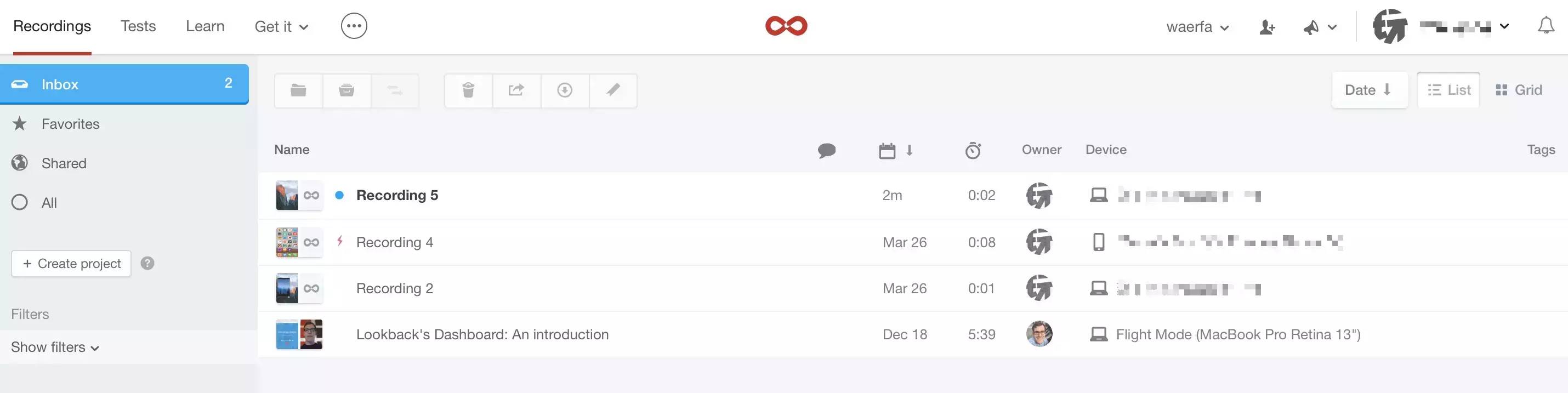Open the more options ellipsis circle
This screenshot has width=1568, height=393.
354,26
